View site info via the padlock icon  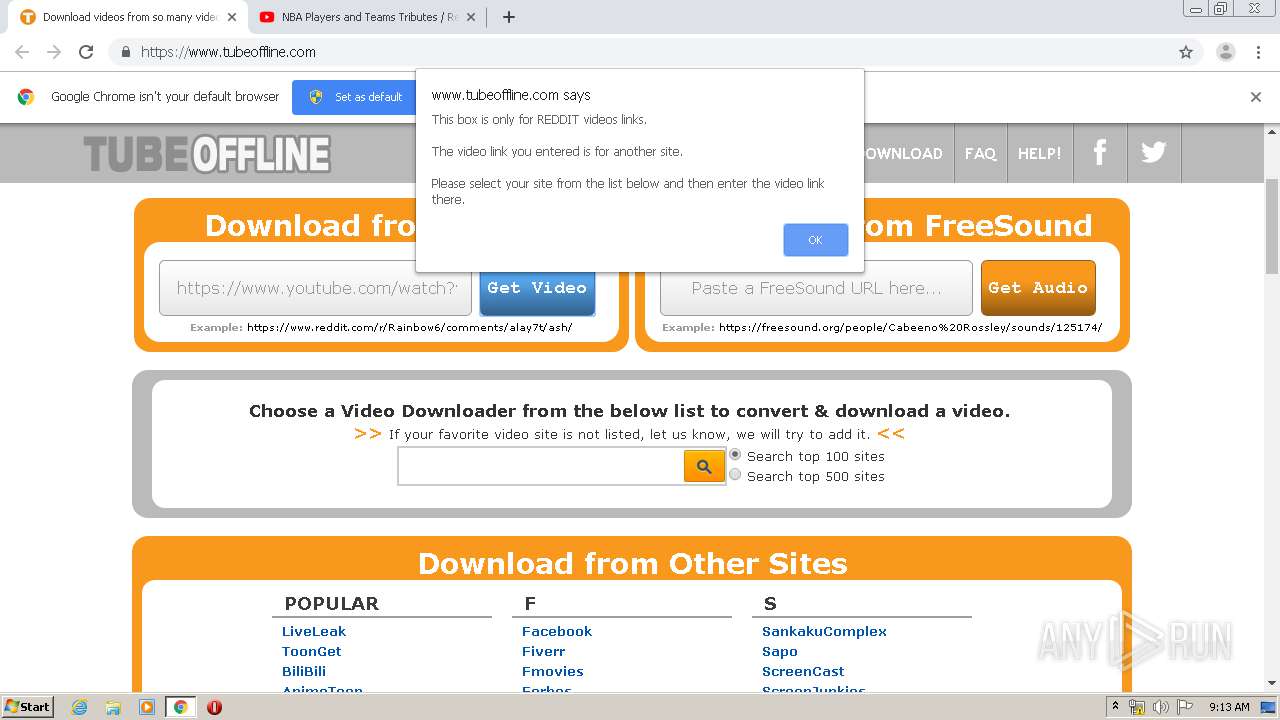click(x=125, y=52)
